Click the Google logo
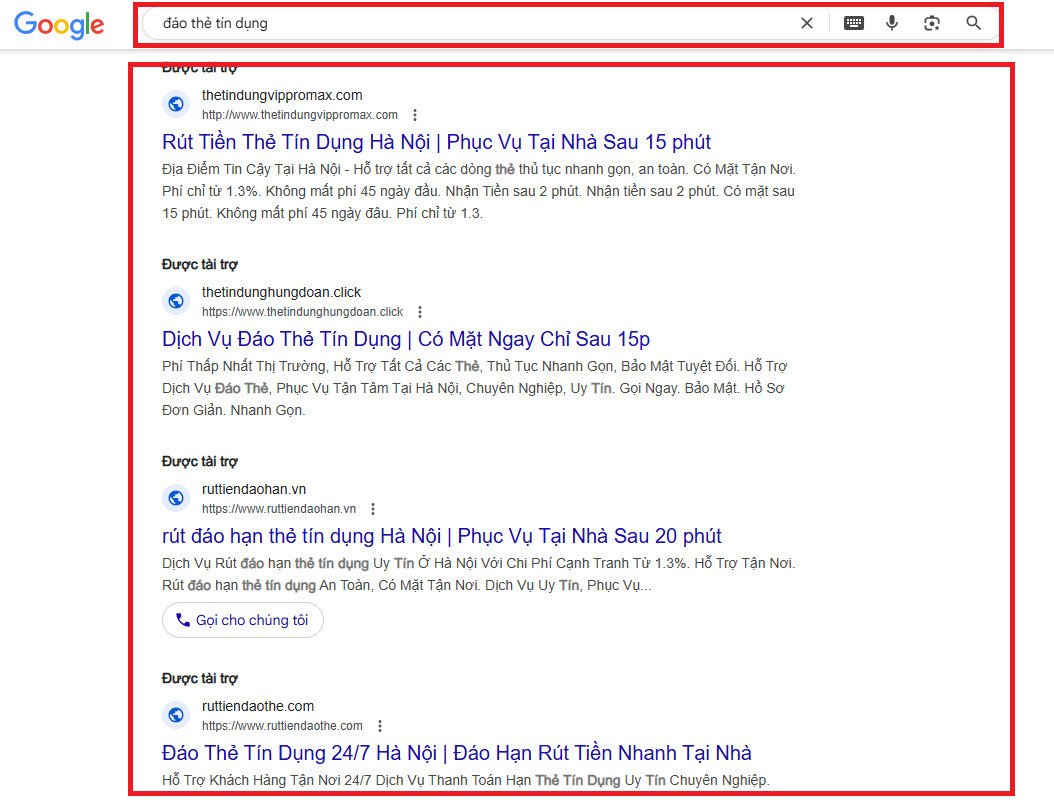 [59, 25]
